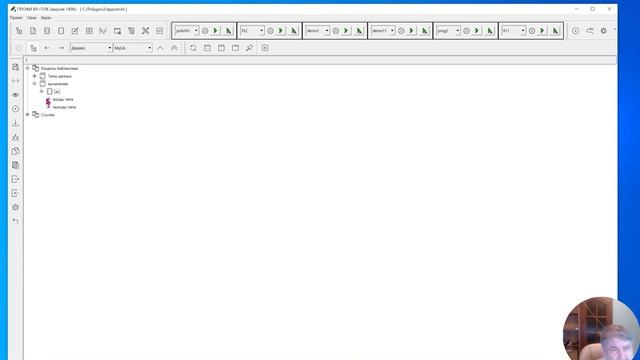Select the Выходы типа tree item
This screenshot has width=640, height=360.
point(64,107)
